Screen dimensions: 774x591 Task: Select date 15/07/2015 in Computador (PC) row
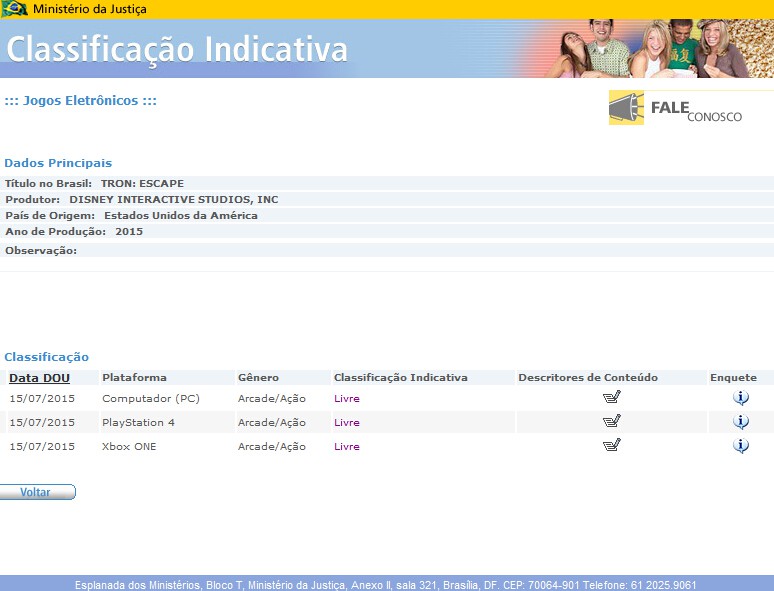(x=42, y=398)
